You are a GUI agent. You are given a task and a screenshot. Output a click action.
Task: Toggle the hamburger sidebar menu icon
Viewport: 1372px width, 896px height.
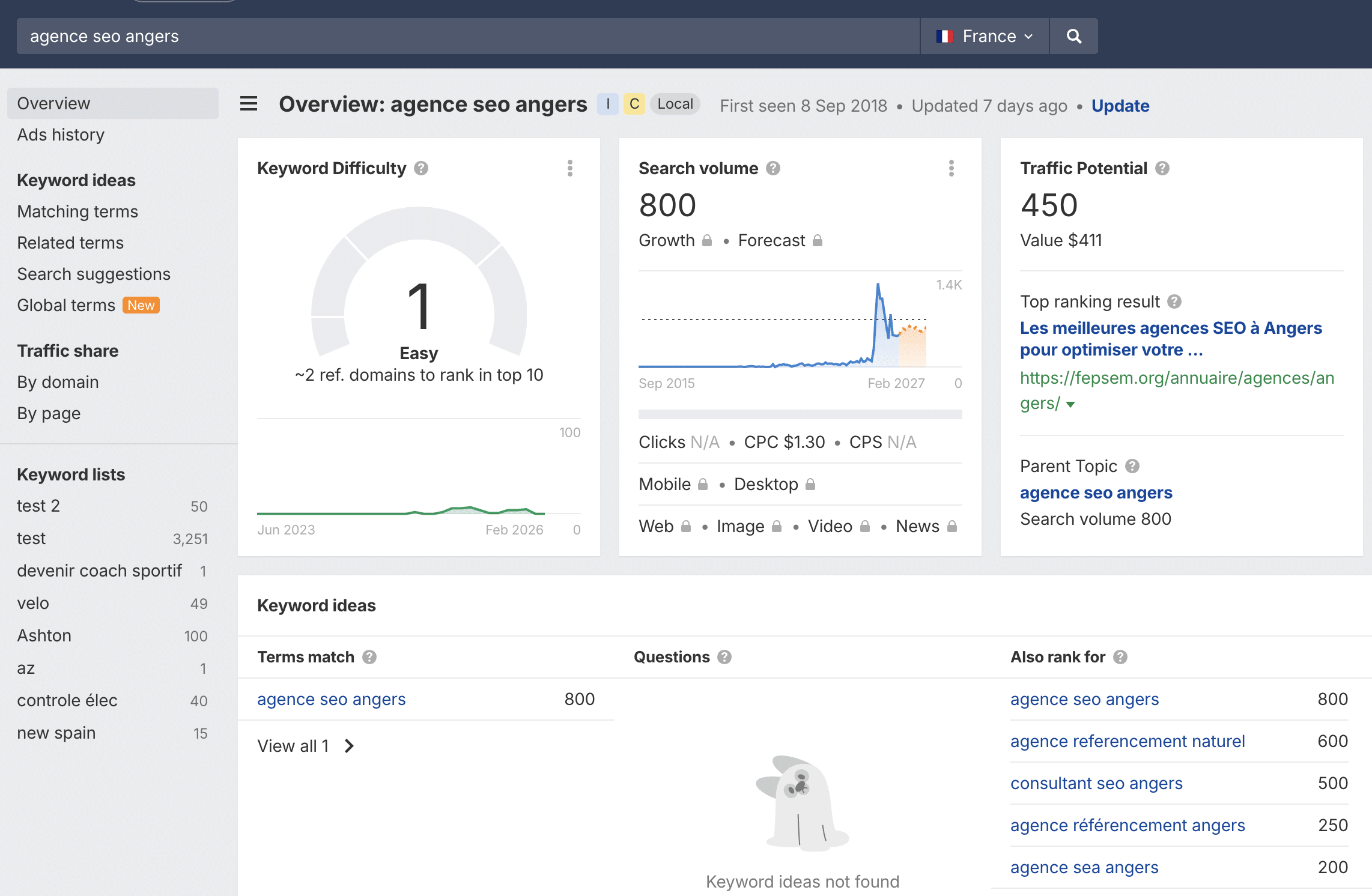coord(249,104)
